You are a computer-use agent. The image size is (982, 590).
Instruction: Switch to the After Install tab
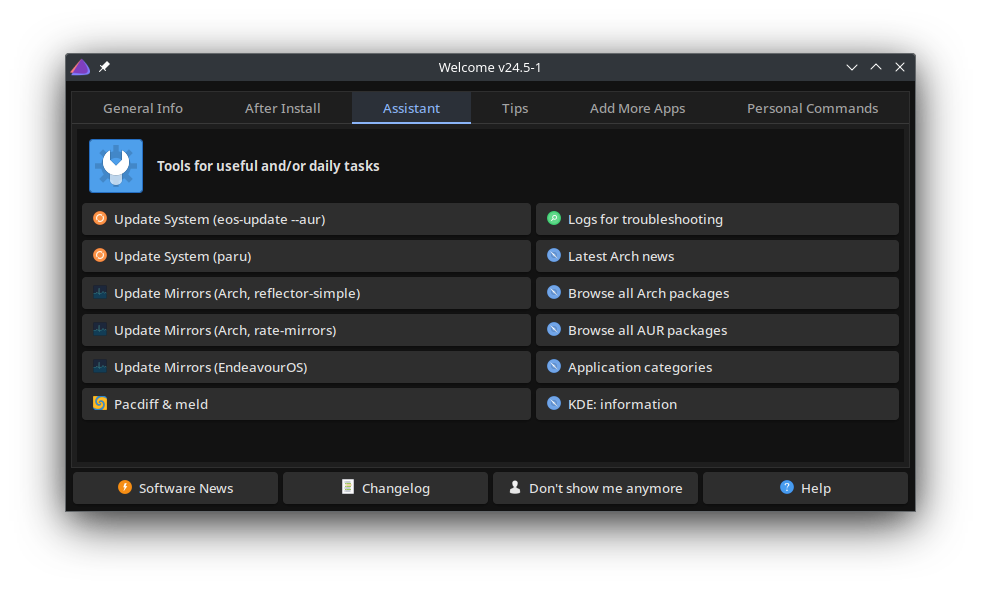[282, 108]
